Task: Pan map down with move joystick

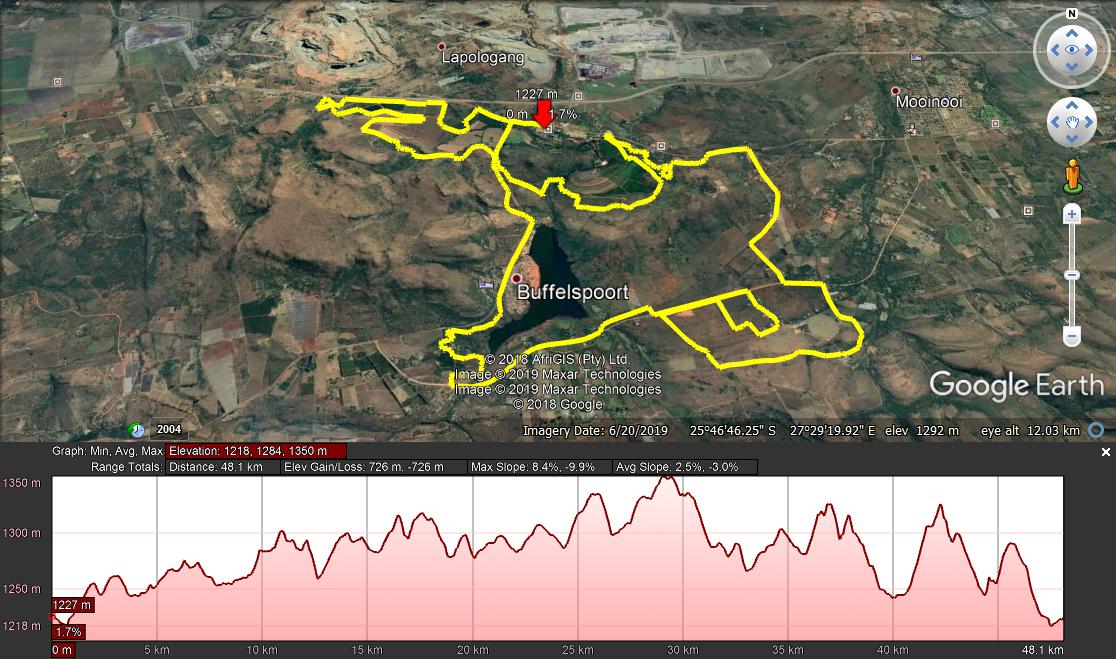Action: [1071, 138]
